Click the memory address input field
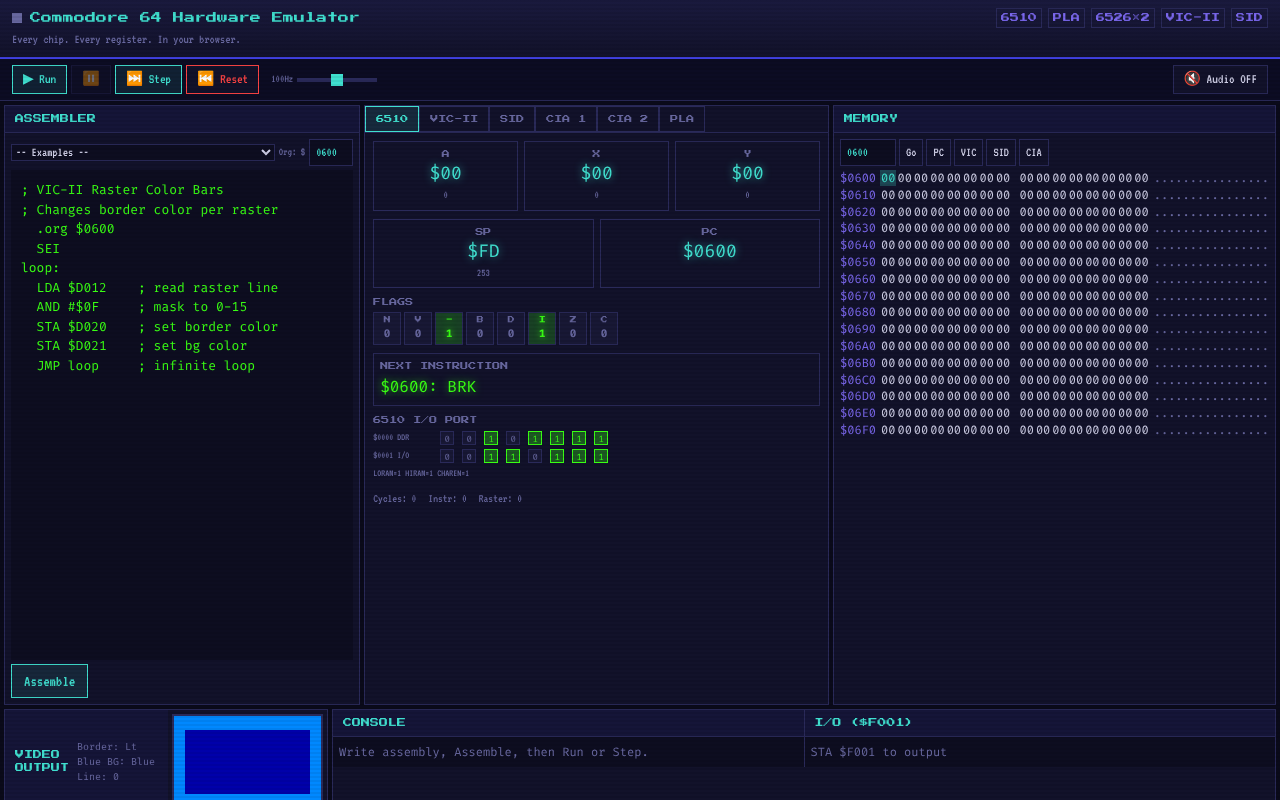Image resolution: width=1280 pixels, height=800 pixels. pos(868,152)
